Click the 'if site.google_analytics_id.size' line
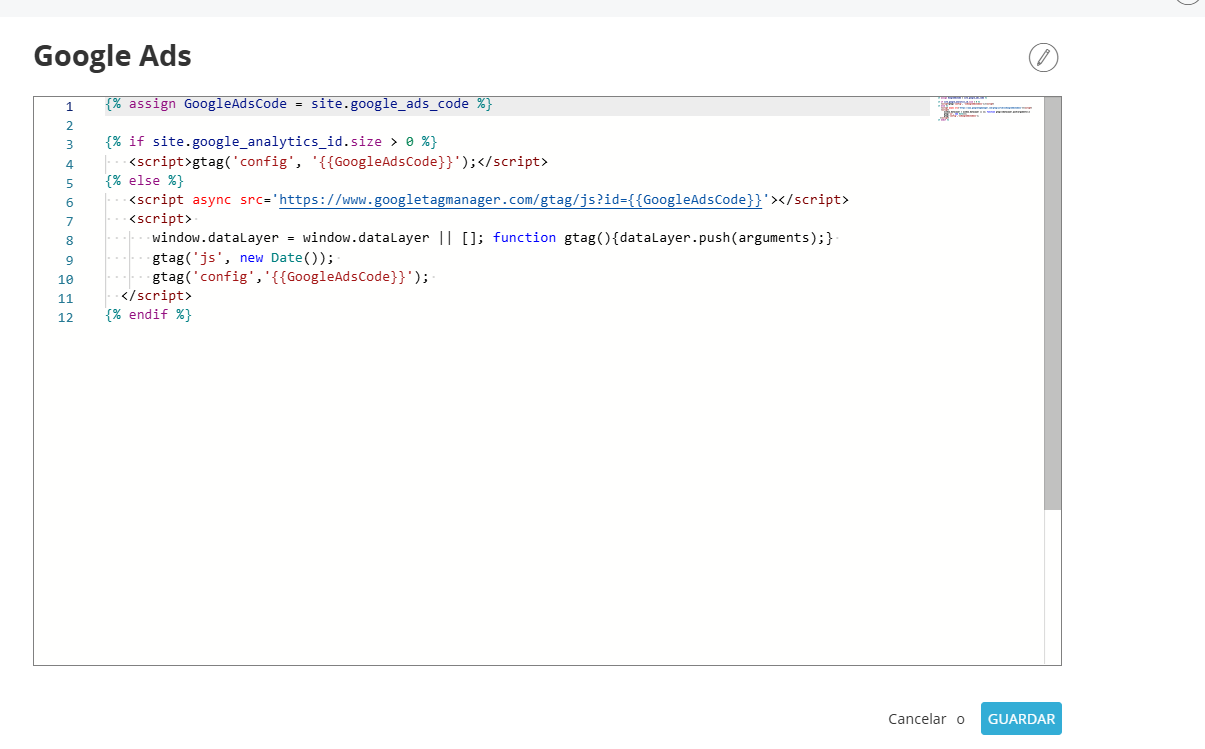 271,142
